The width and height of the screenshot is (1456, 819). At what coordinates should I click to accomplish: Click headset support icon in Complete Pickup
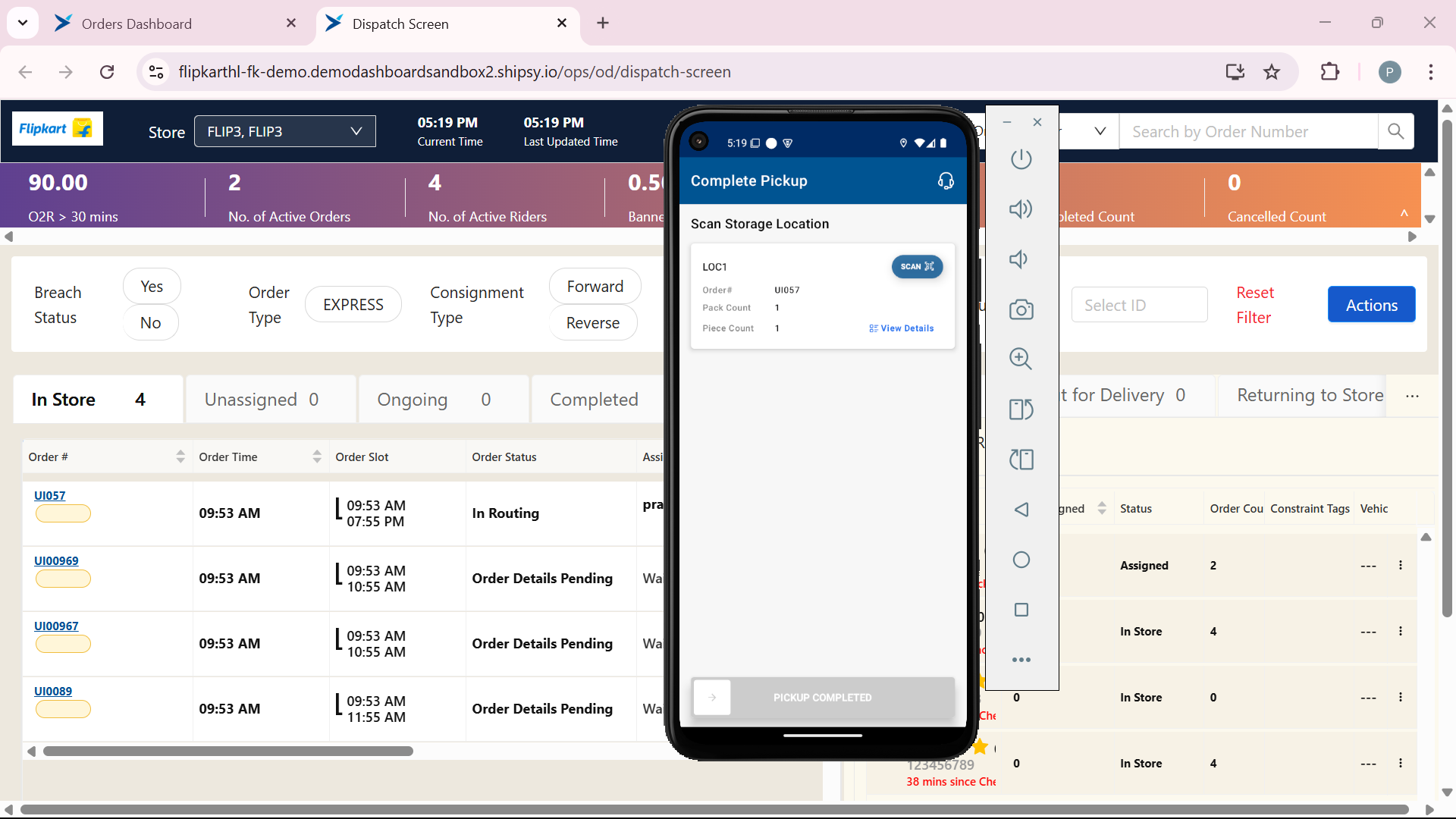(946, 180)
